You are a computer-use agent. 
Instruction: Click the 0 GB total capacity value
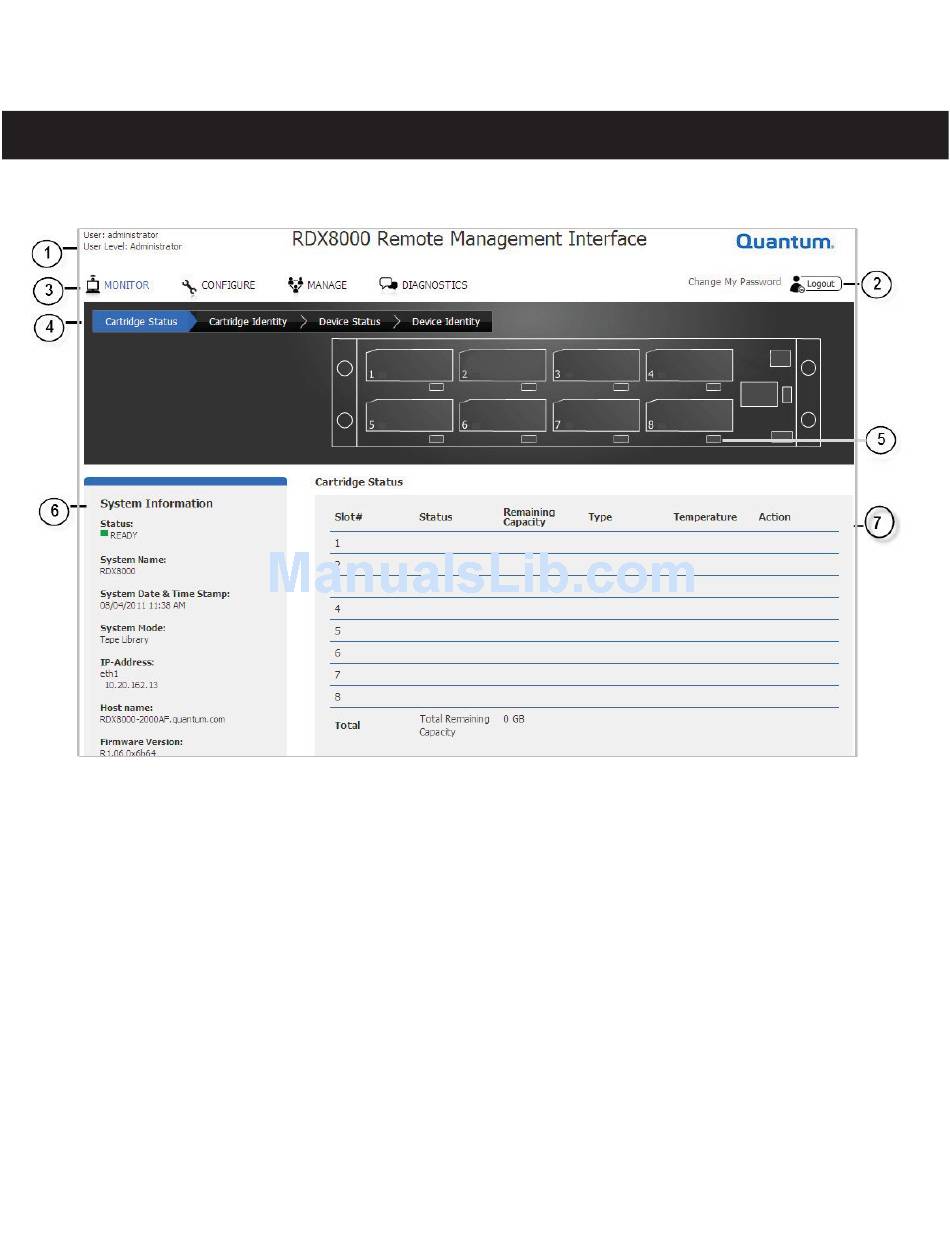(x=514, y=719)
